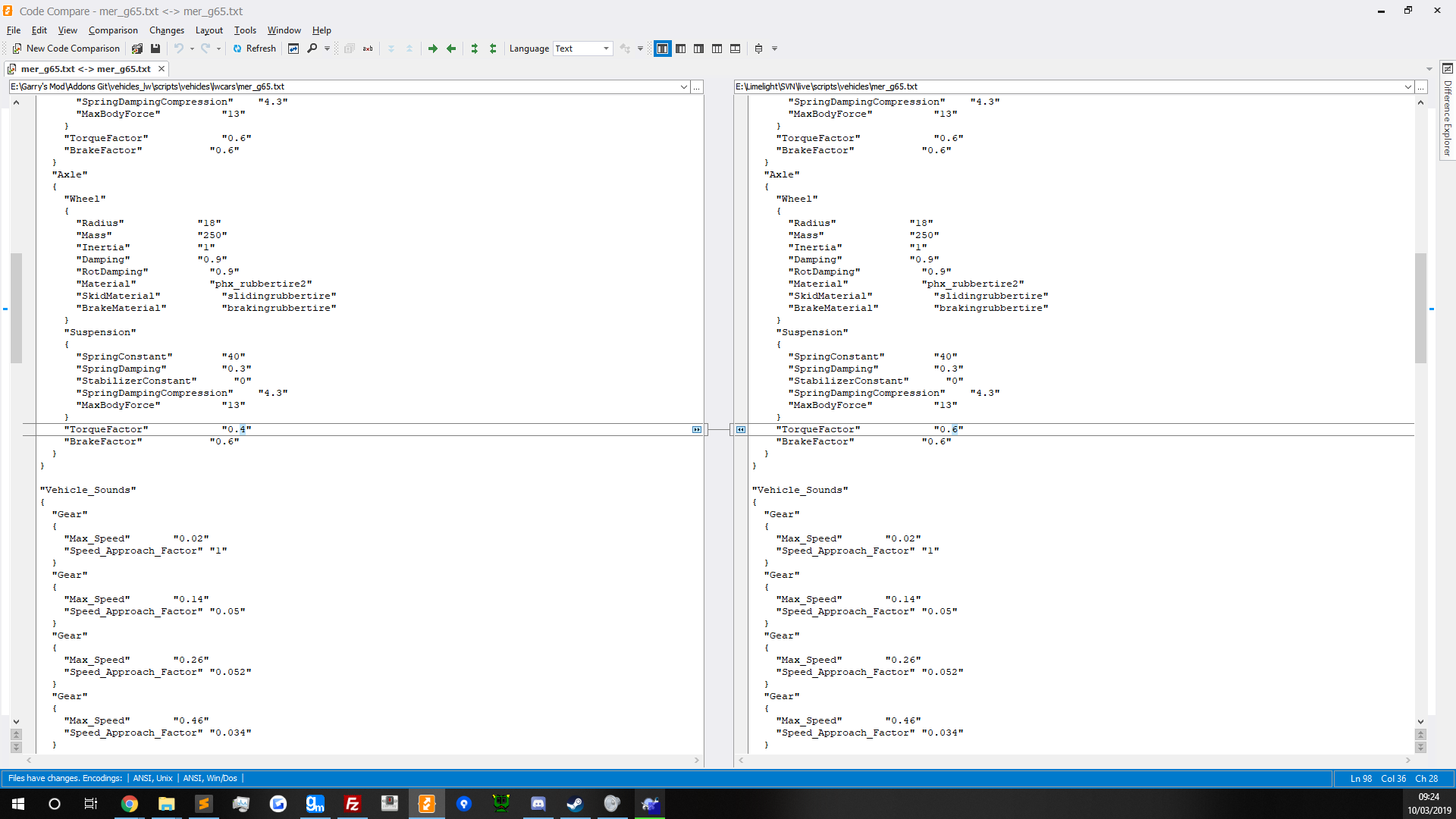Screen dimensions: 1456x819
Task: Toggle the second pane layout button
Action: [x=681, y=49]
